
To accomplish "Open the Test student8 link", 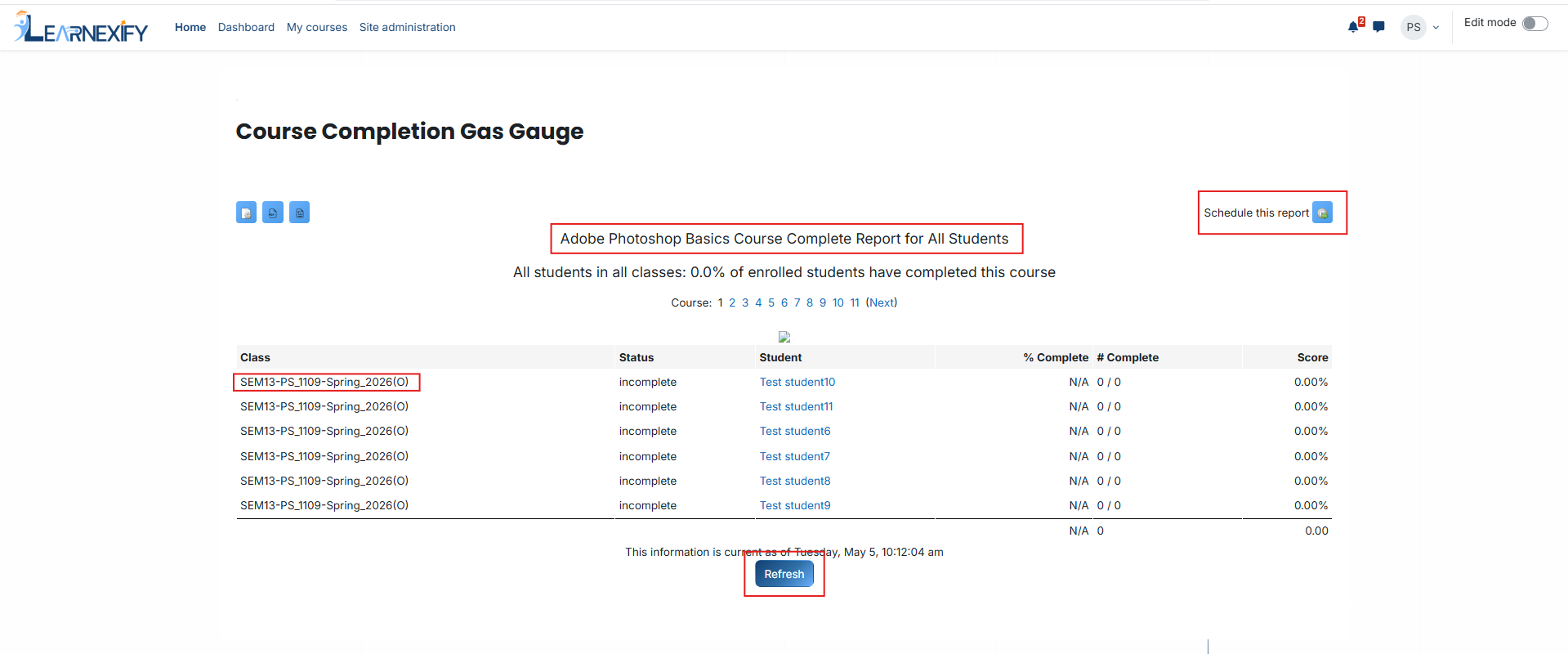I will 795,481.
